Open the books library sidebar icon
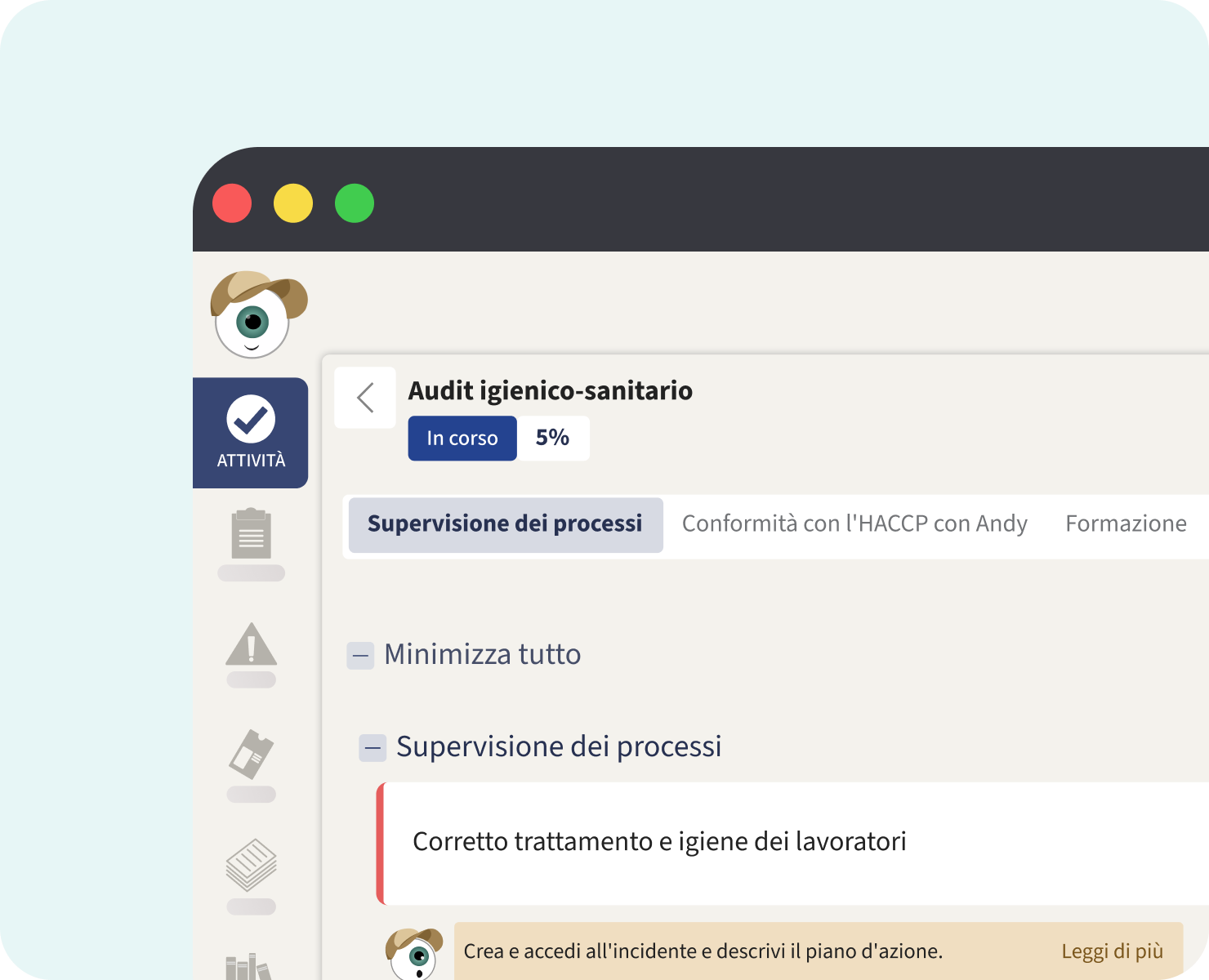 pyautogui.click(x=248, y=966)
